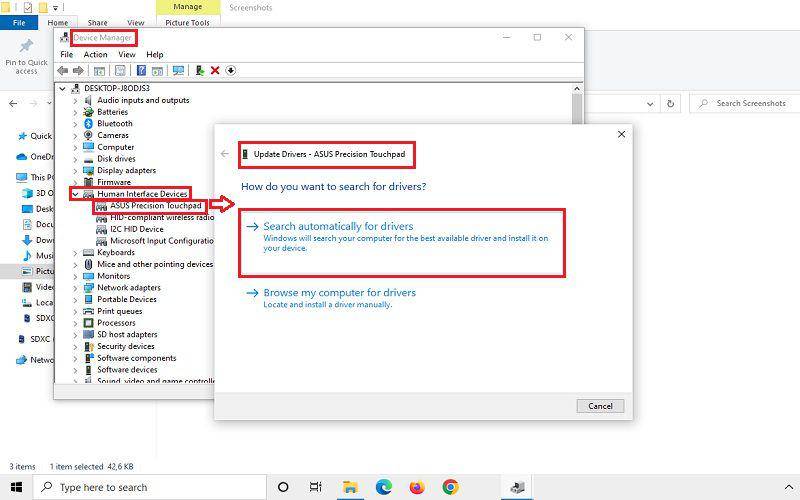Viewport: 800px width, 500px height.
Task: Click the Cancel button in Update Drivers
Action: [x=600, y=406]
